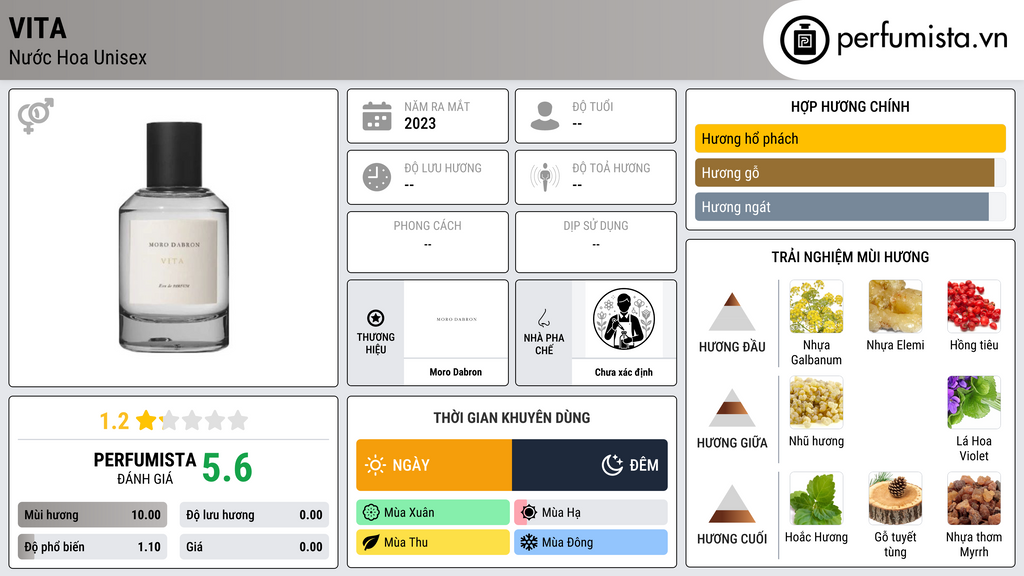Viewport: 1024px width, 576px height.
Task: Click the perfumista.vn site name
Action: point(922,39)
